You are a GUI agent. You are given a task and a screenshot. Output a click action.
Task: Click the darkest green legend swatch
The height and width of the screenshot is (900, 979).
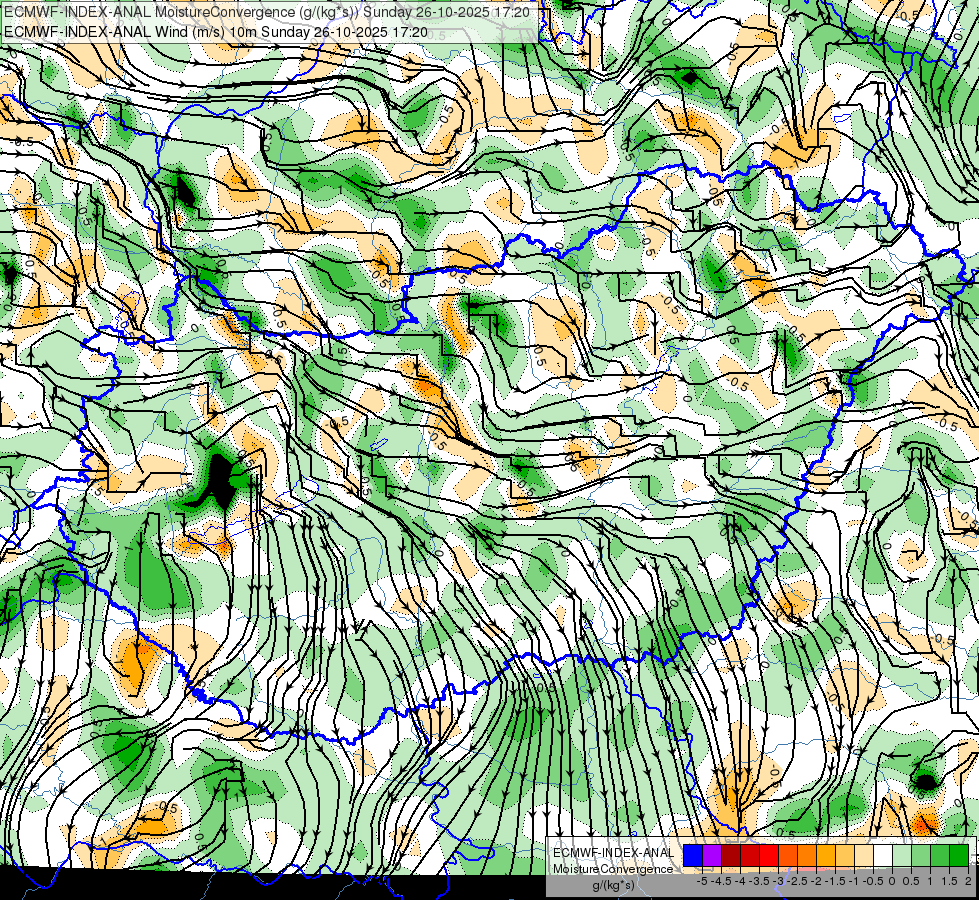(x=959, y=856)
